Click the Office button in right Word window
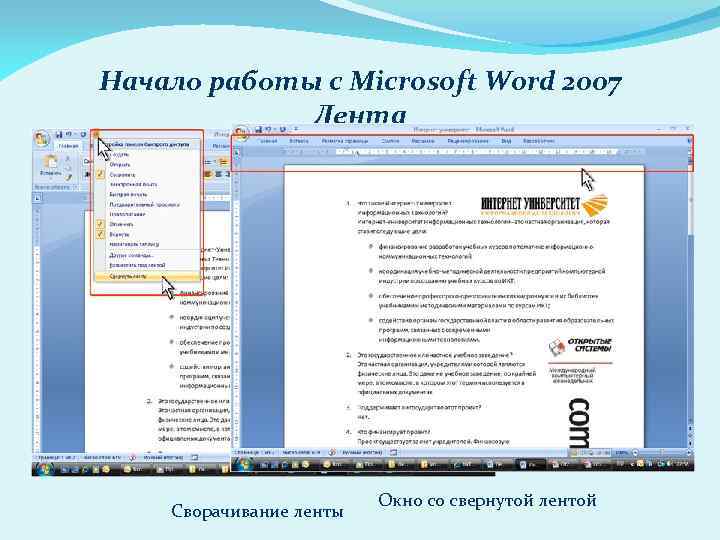The image size is (720, 540). pos(242,133)
